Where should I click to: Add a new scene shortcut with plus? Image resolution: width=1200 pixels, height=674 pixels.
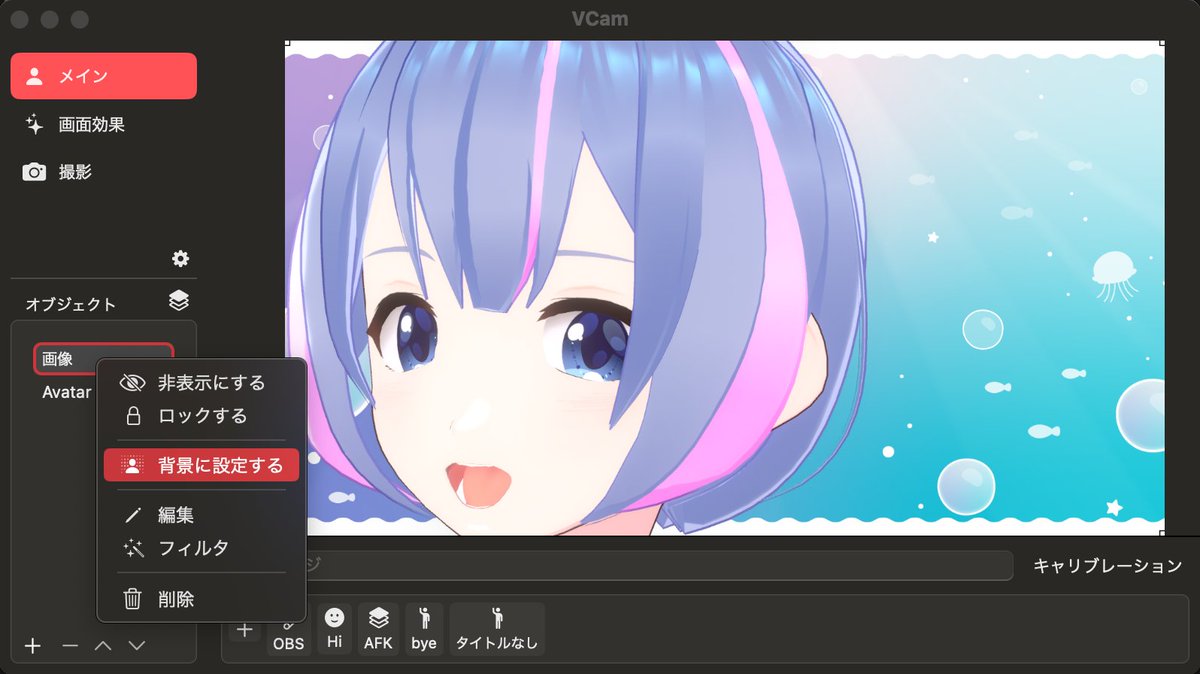pos(245,630)
